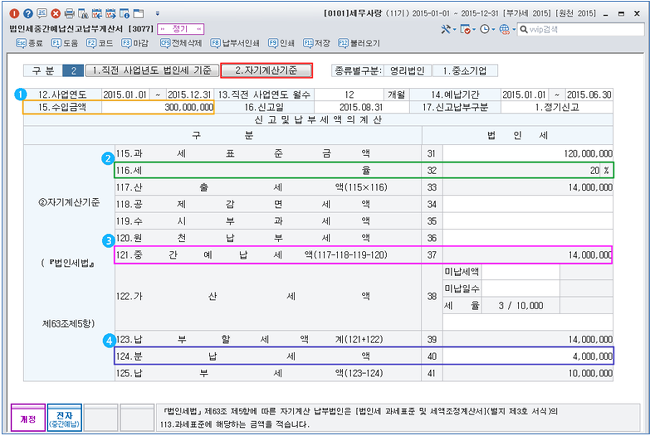The image size is (650, 436).
Task: Click the window layout icon
Action: (x=138, y=14)
